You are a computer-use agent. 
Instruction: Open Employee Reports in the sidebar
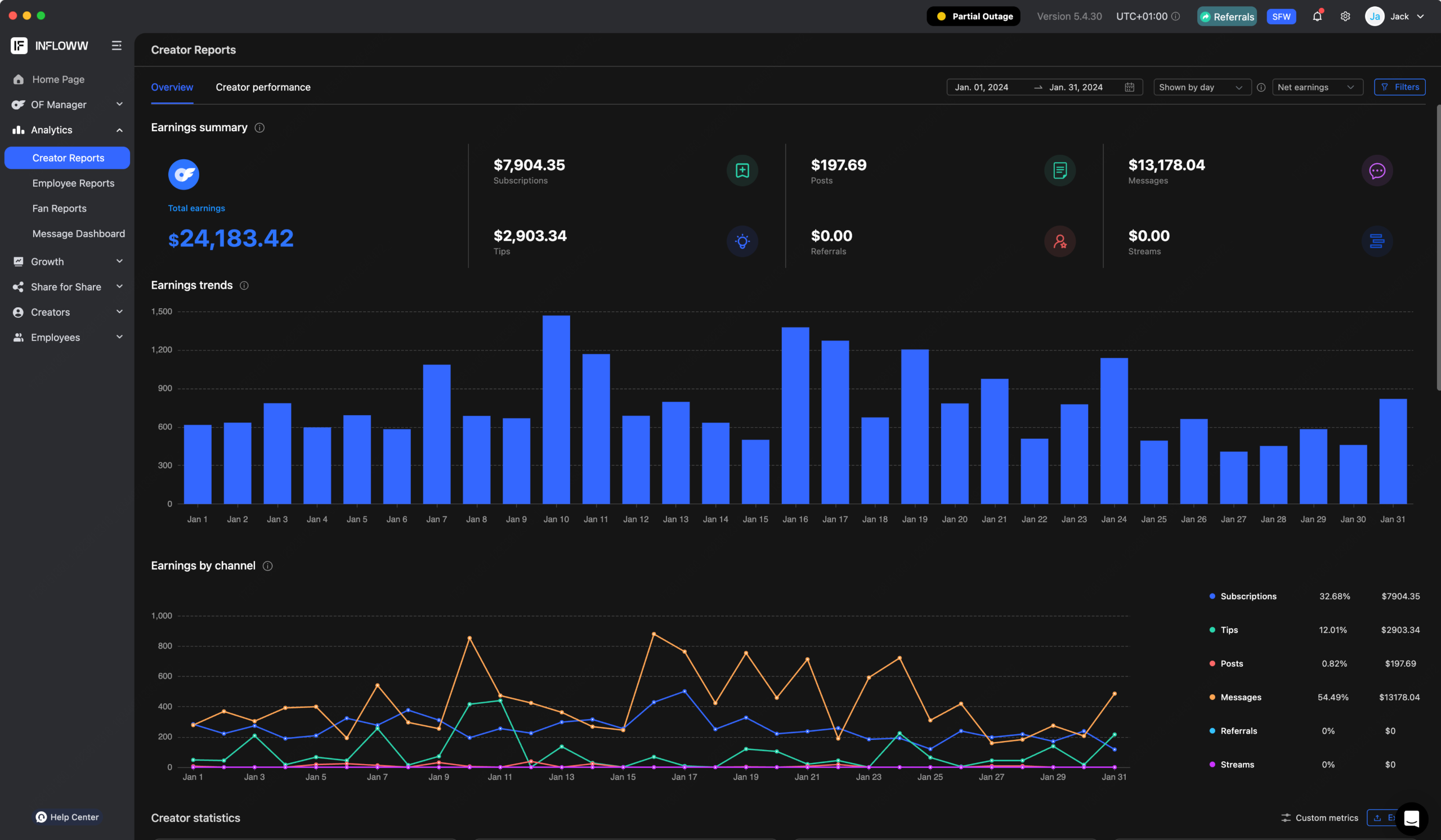coord(73,183)
